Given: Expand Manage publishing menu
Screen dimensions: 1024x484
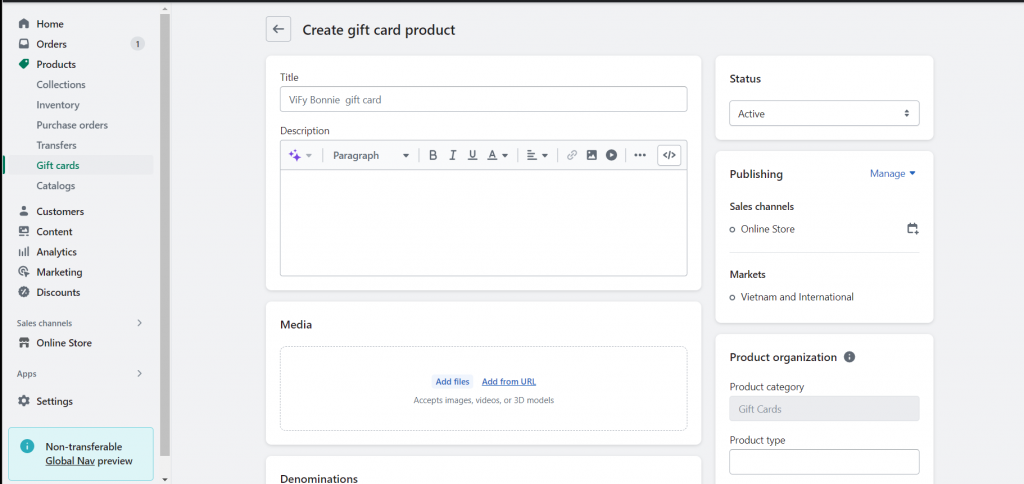Looking at the screenshot, I should 893,174.
